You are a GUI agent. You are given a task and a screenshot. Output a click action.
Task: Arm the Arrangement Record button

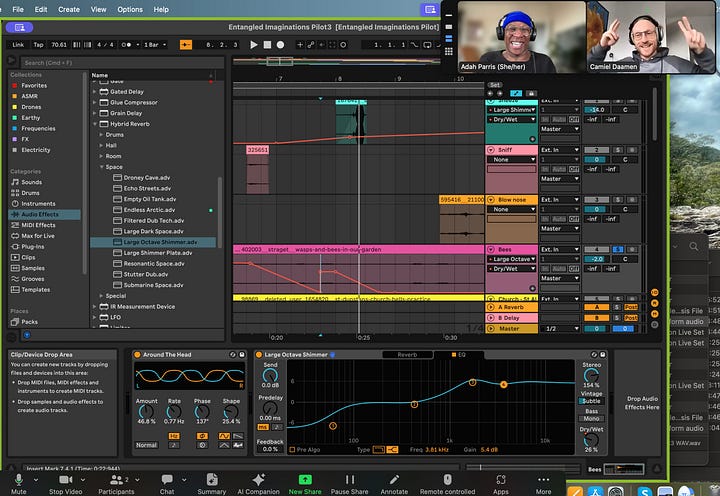tap(280, 45)
